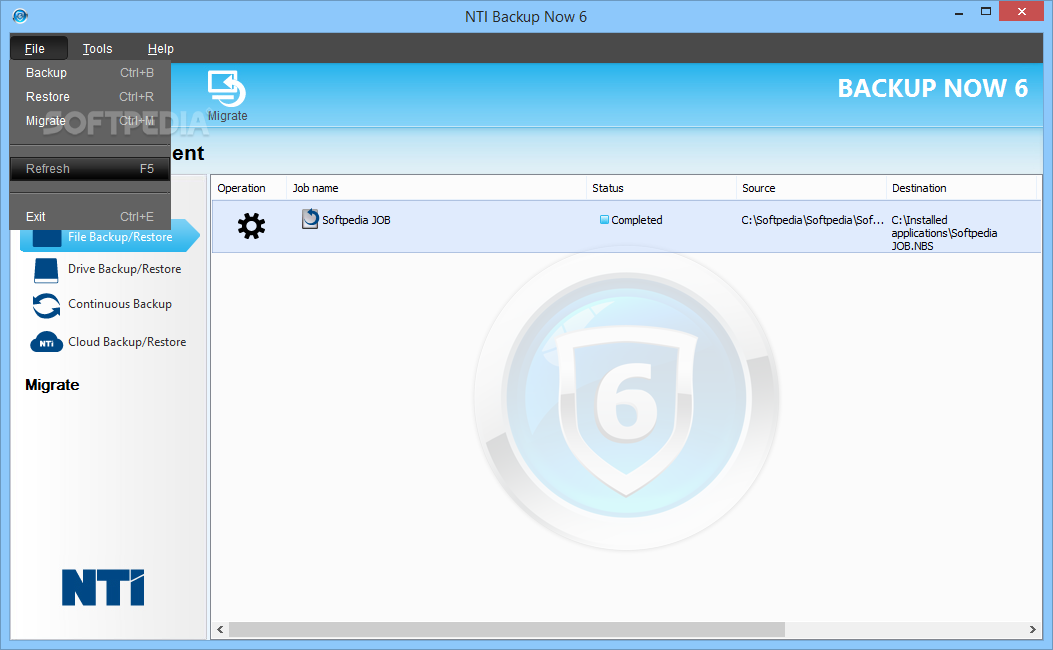1053x650 pixels.
Task: Click the horizontal scrollbar left arrow
Action: click(x=220, y=629)
